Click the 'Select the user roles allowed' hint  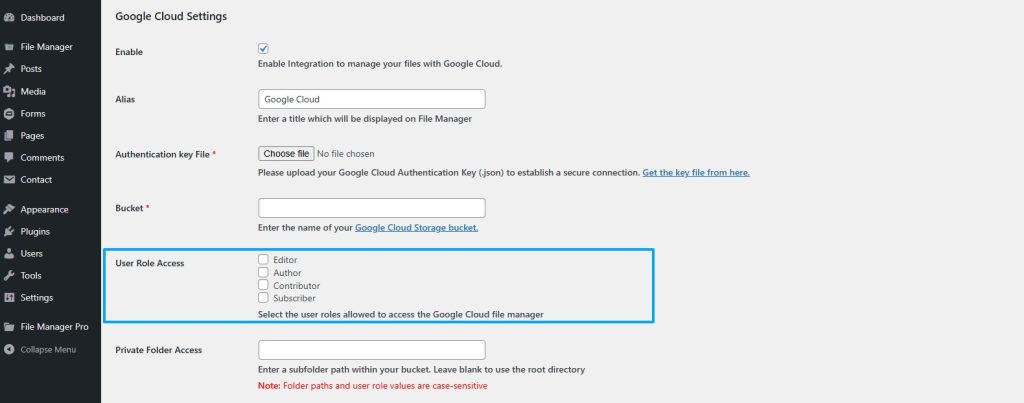pos(401,315)
